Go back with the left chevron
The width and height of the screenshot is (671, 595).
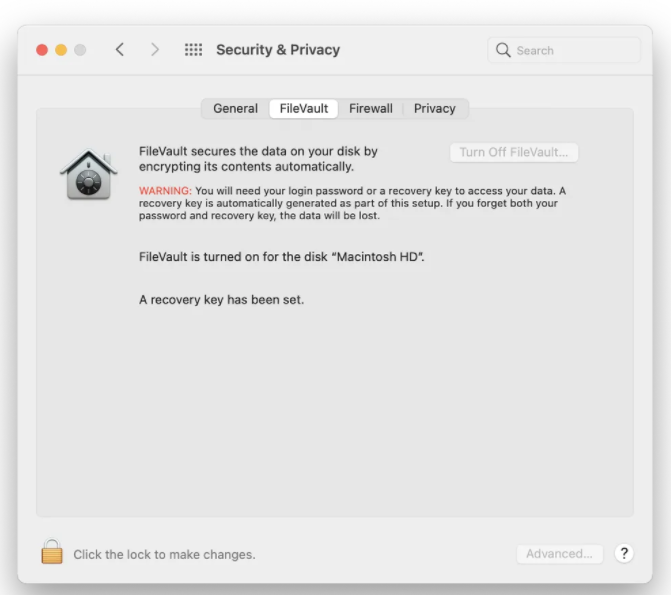120,50
